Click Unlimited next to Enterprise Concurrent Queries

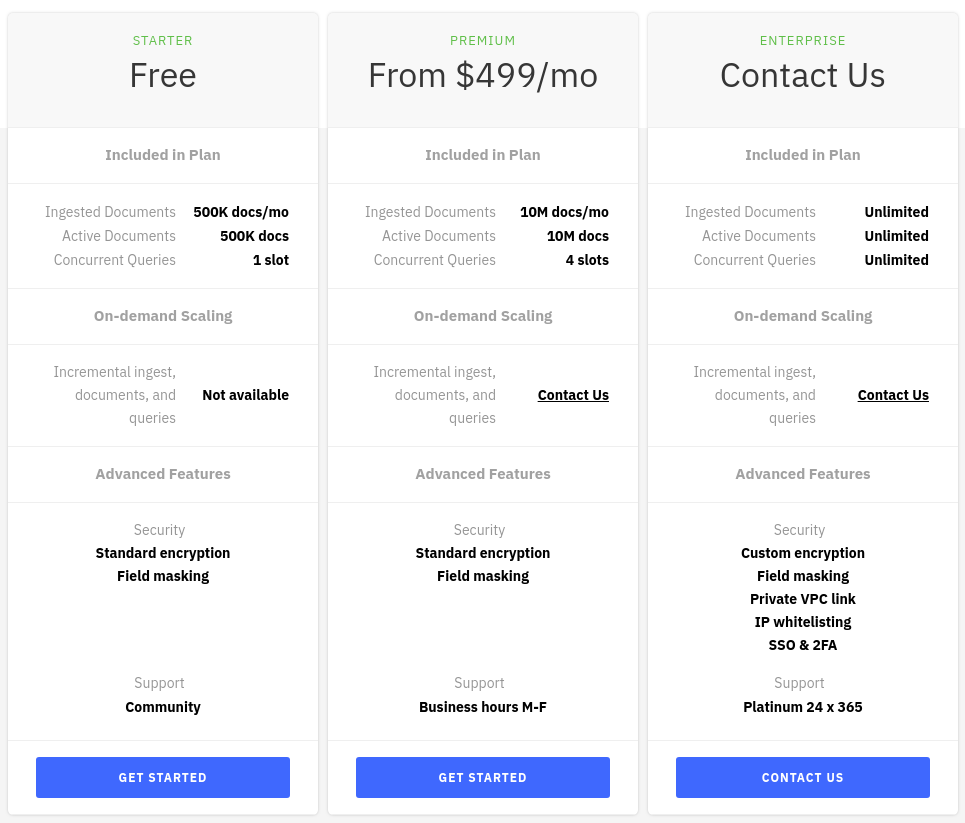point(896,260)
